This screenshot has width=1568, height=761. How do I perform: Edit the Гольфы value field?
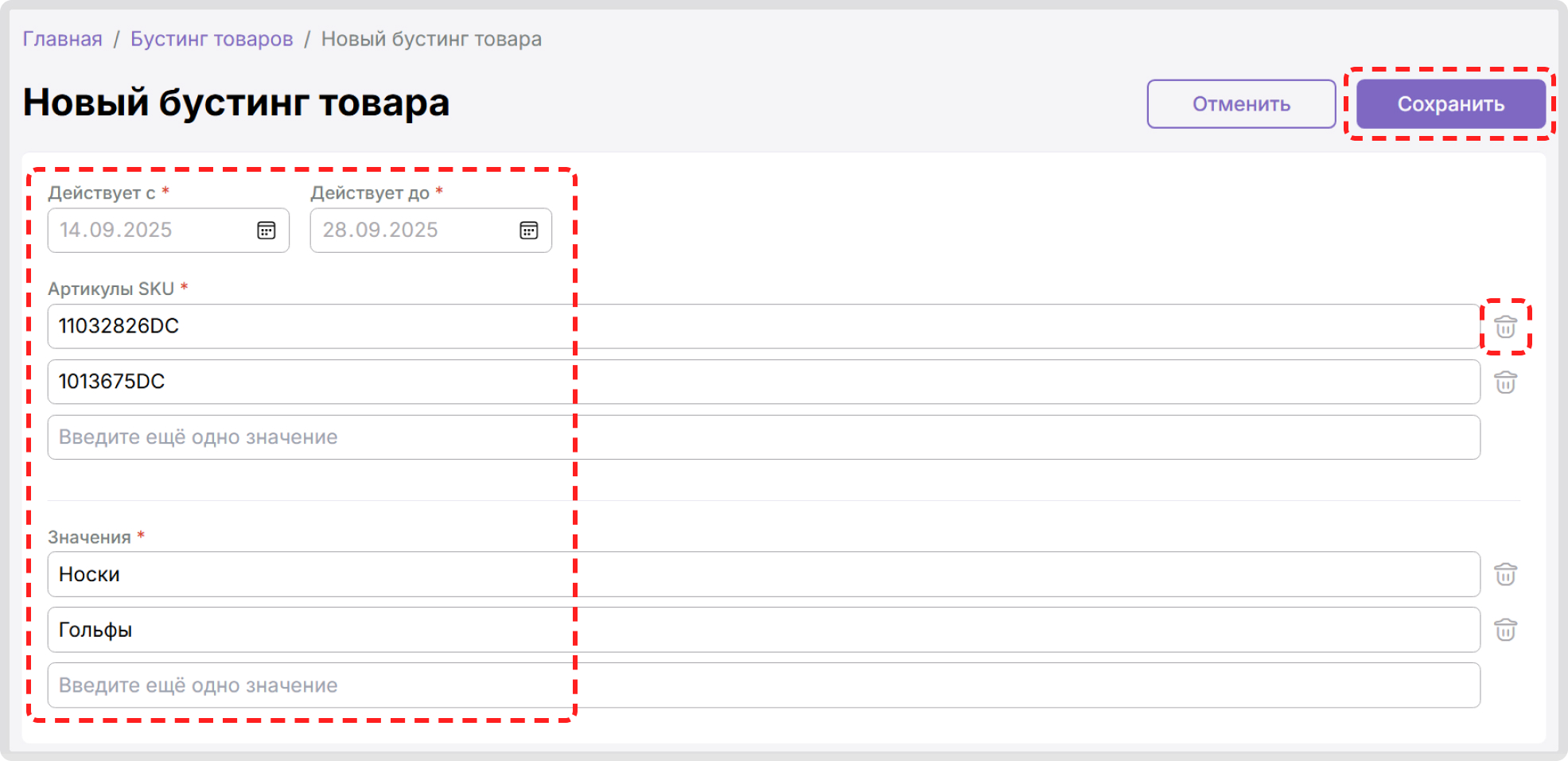(x=762, y=630)
